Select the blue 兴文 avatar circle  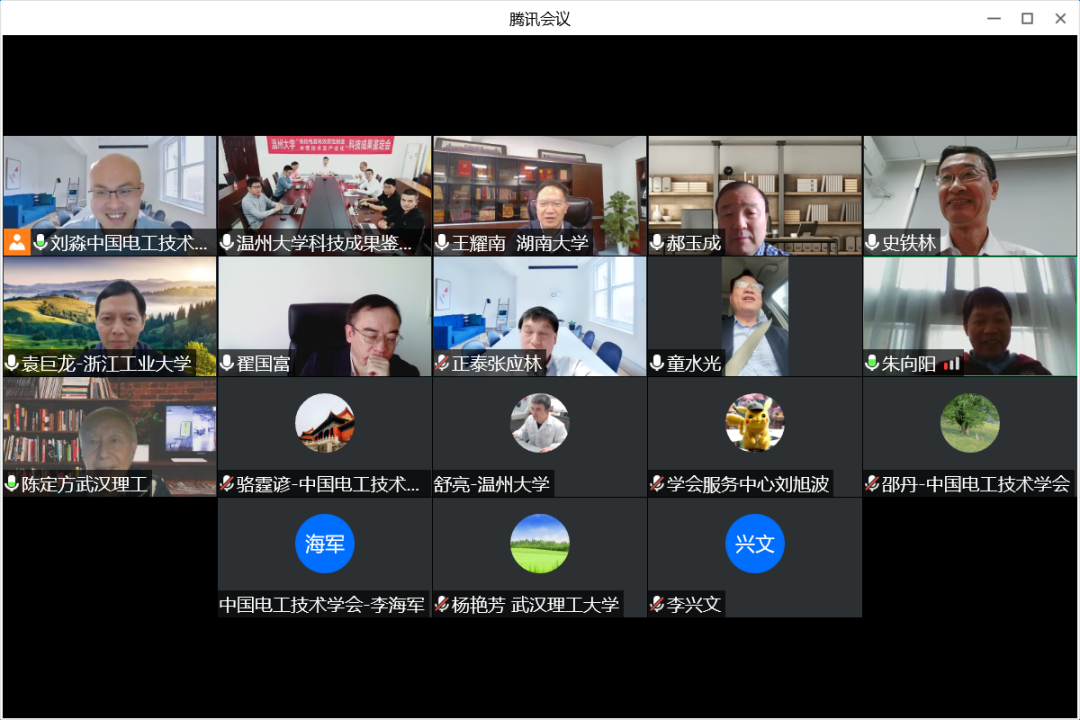tap(755, 544)
